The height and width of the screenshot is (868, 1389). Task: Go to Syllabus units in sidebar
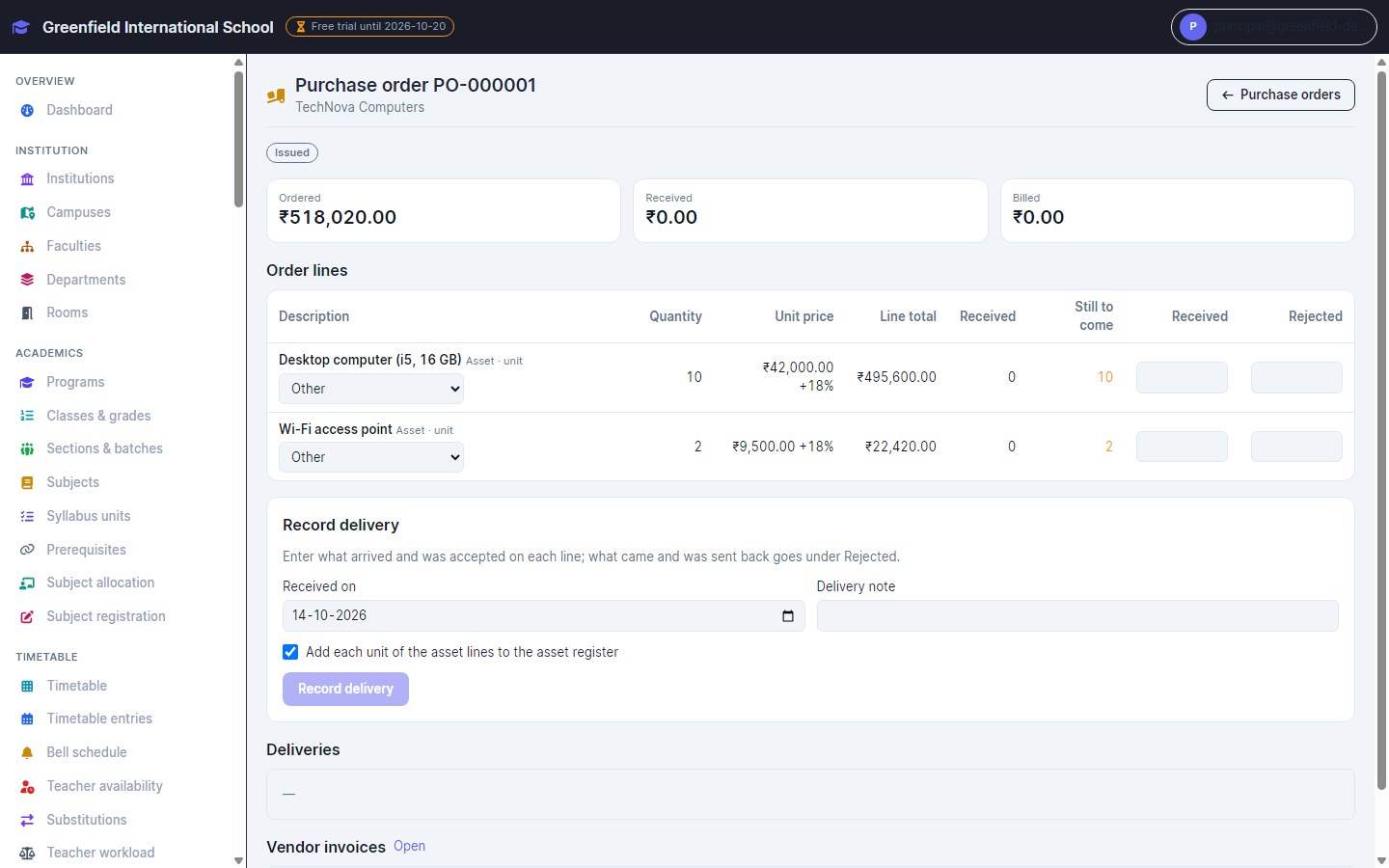point(89,516)
